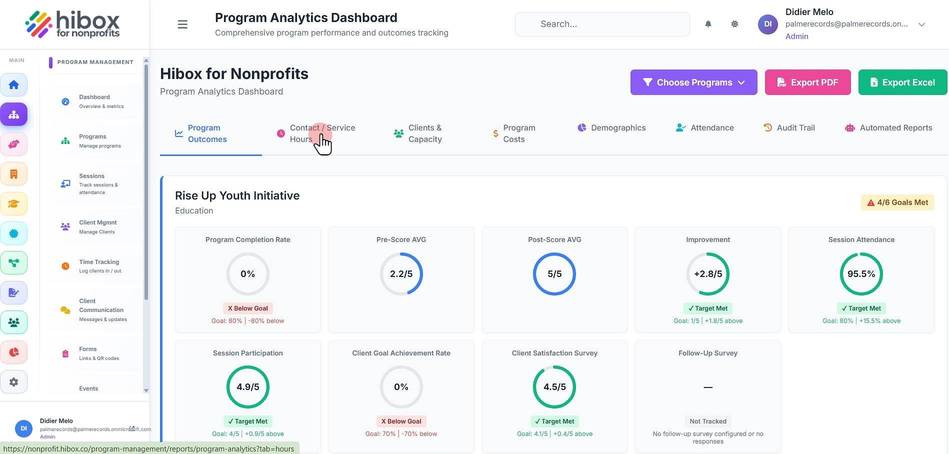Focus the Search input field
Viewport: 949px width, 454px height.
coord(602,24)
